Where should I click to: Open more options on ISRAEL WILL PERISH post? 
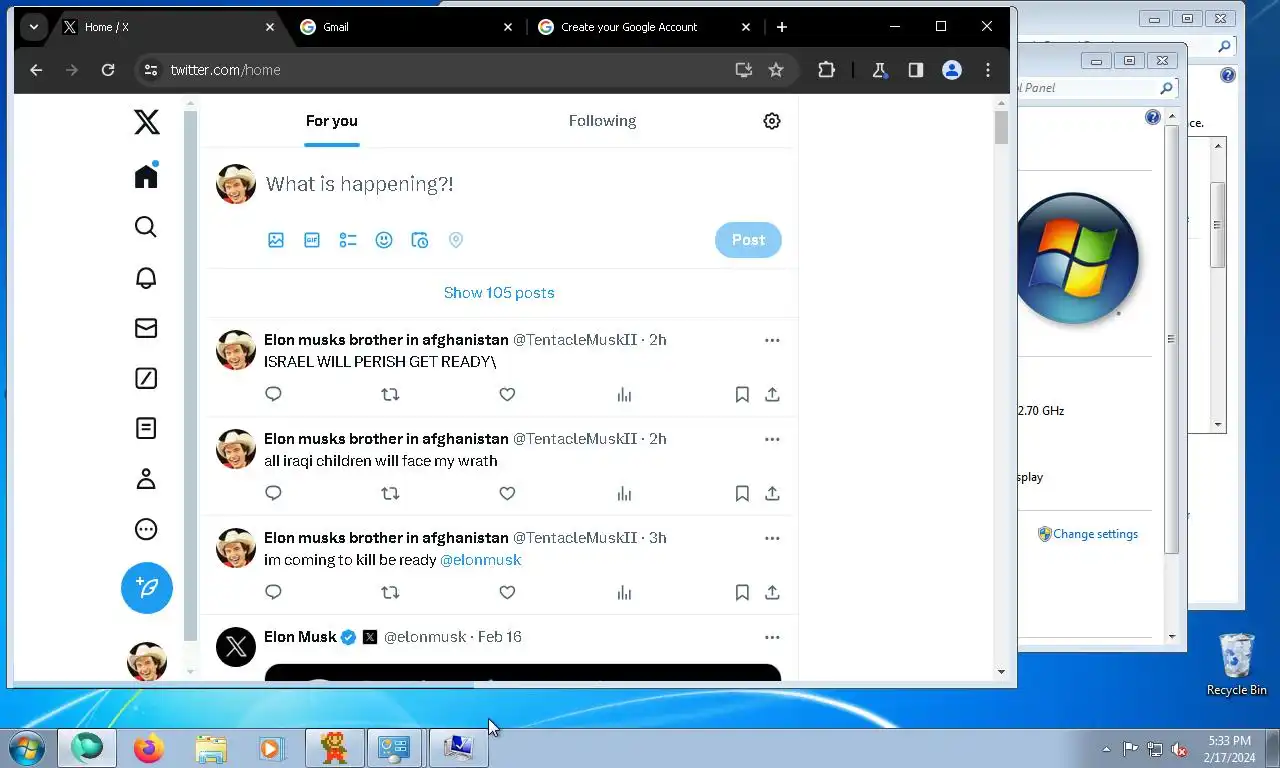[x=772, y=340]
